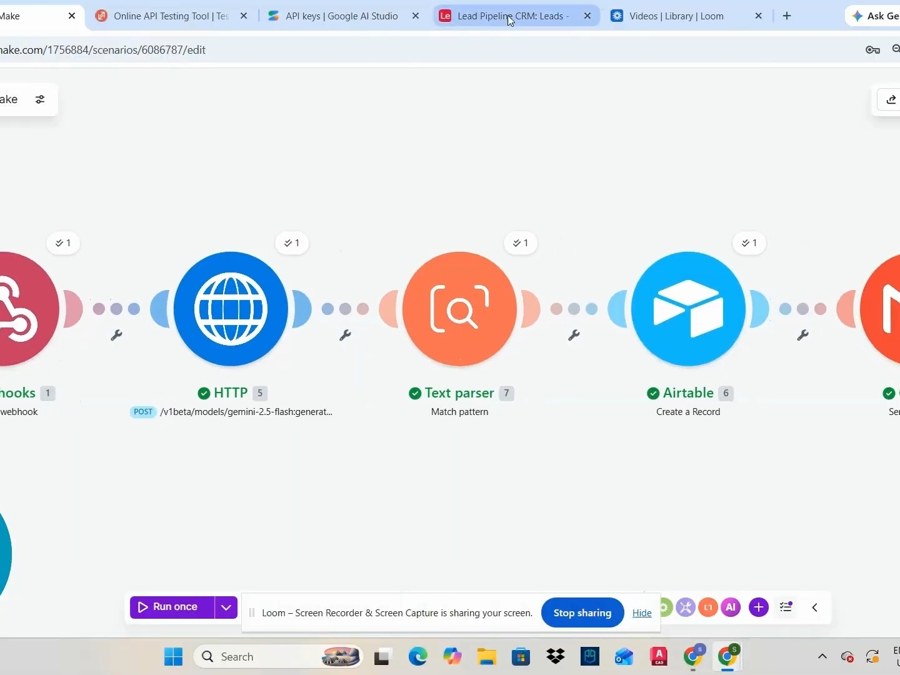Click Windows Start button

pyautogui.click(x=173, y=655)
